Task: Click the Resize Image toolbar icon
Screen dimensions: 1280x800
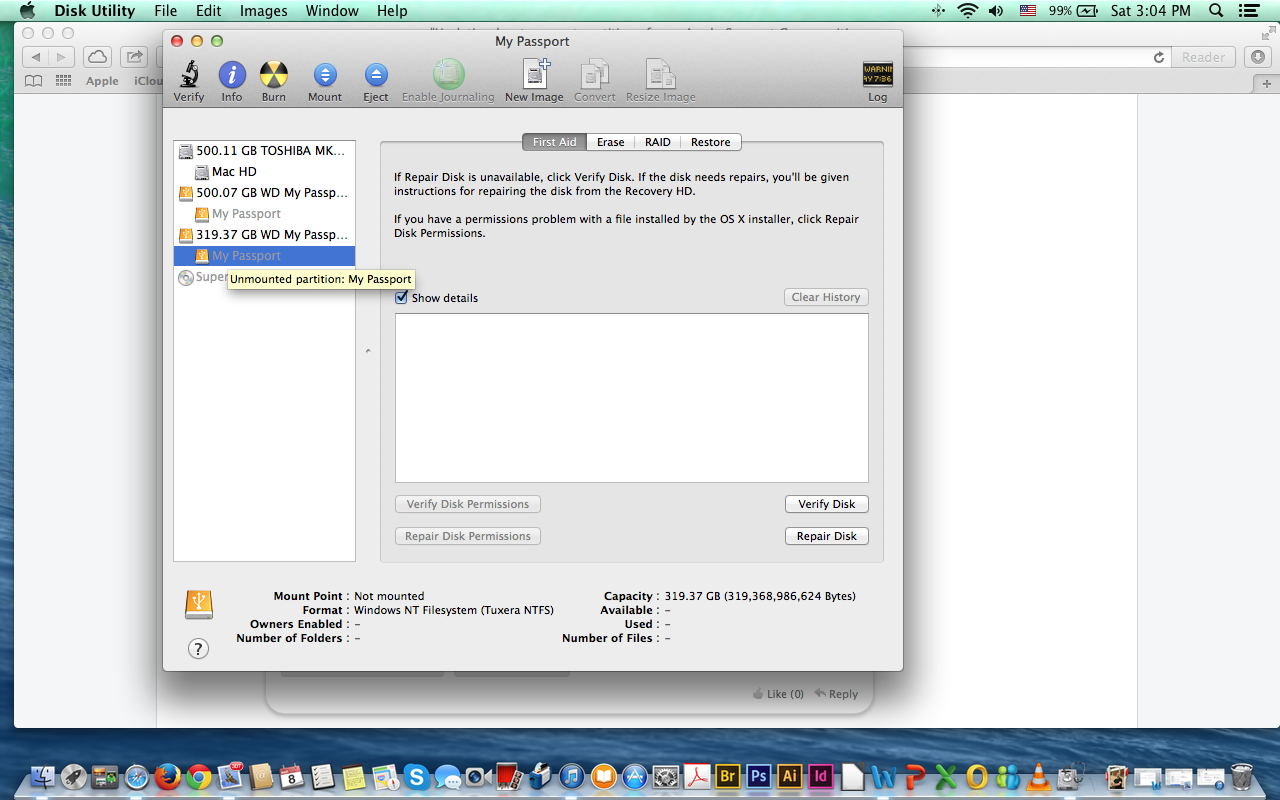Action: (660, 75)
